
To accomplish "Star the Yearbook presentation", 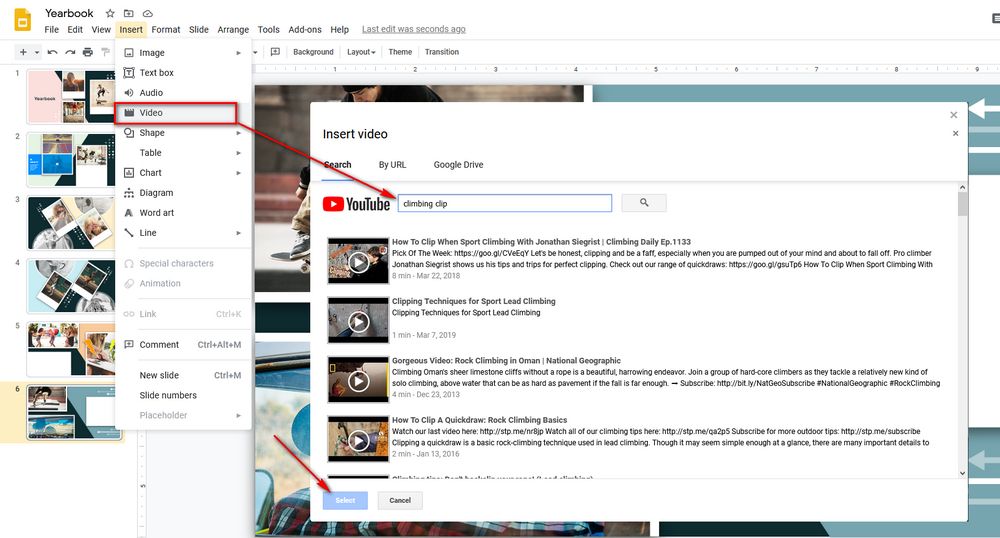I will click(110, 13).
